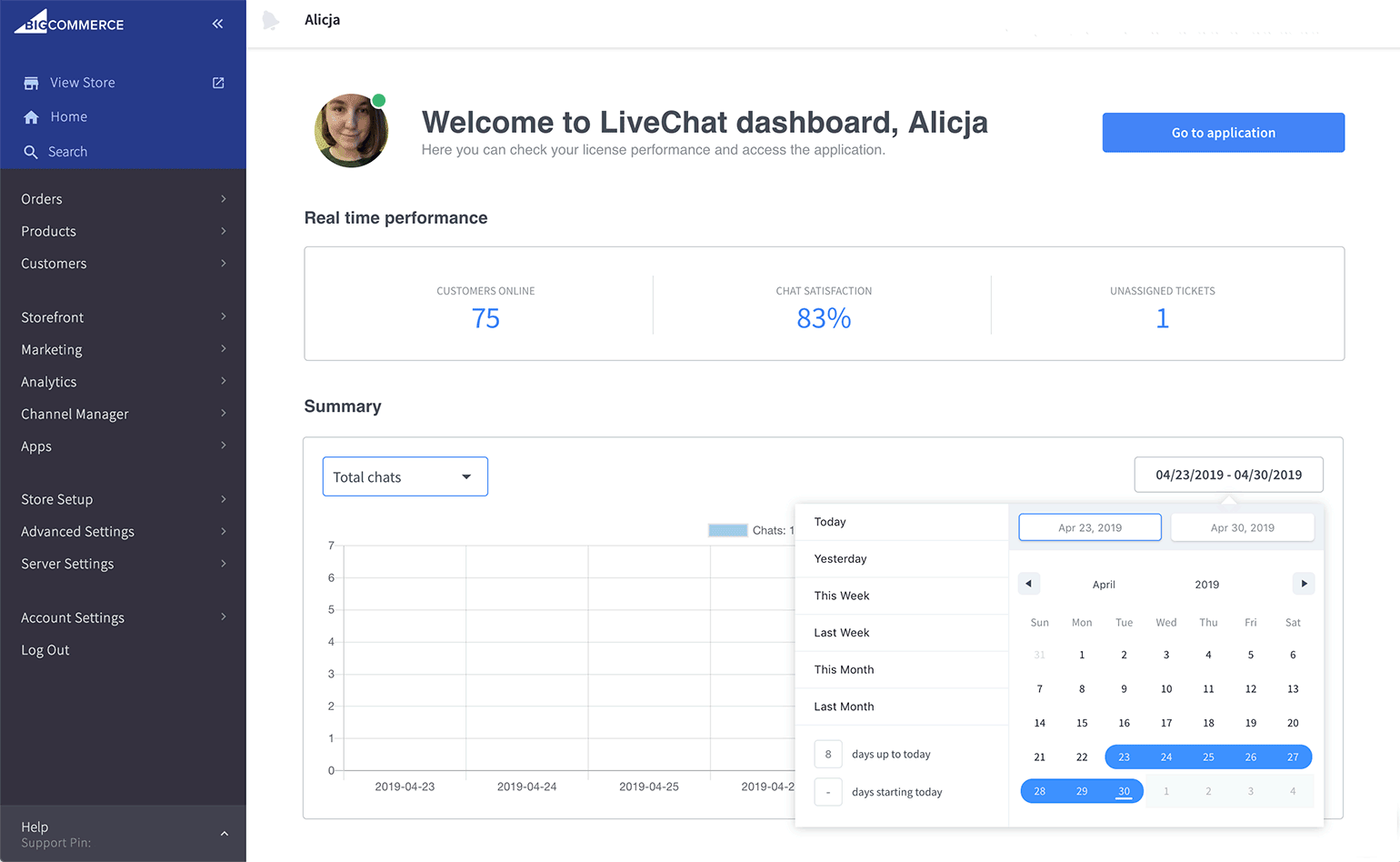This screenshot has width=1400, height=862.
Task: Click Log Out in sidebar
Action: (x=45, y=650)
